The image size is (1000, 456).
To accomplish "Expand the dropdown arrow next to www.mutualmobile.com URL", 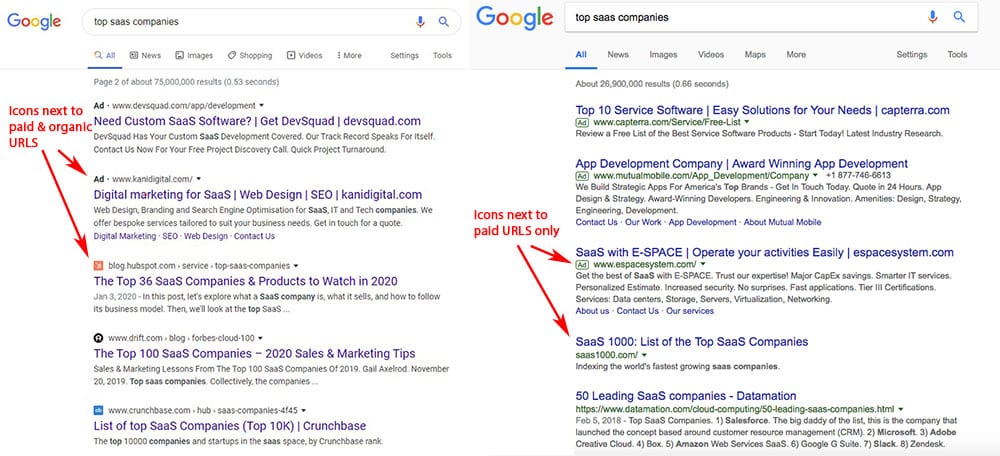I will pyautogui.click(x=815, y=175).
